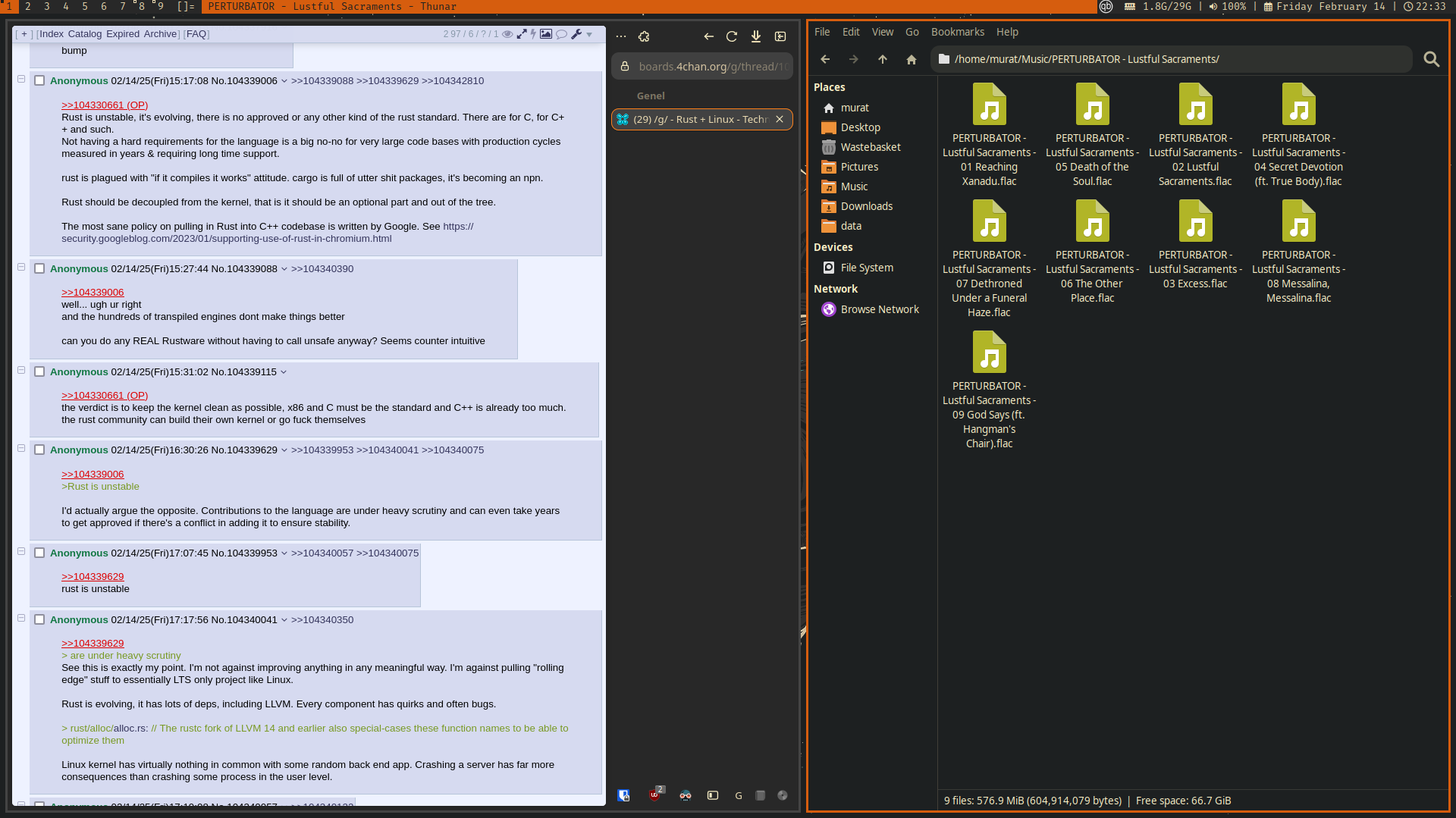Tick checkbox of post No.104339088
The height and width of the screenshot is (818, 1456).
[39, 268]
